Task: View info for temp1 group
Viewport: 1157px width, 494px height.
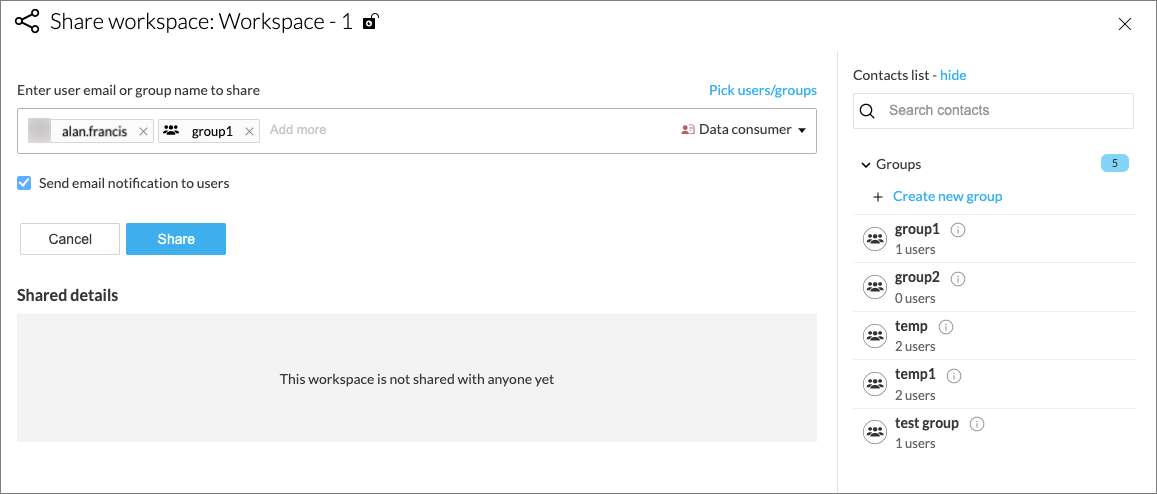Action: pyautogui.click(x=954, y=376)
